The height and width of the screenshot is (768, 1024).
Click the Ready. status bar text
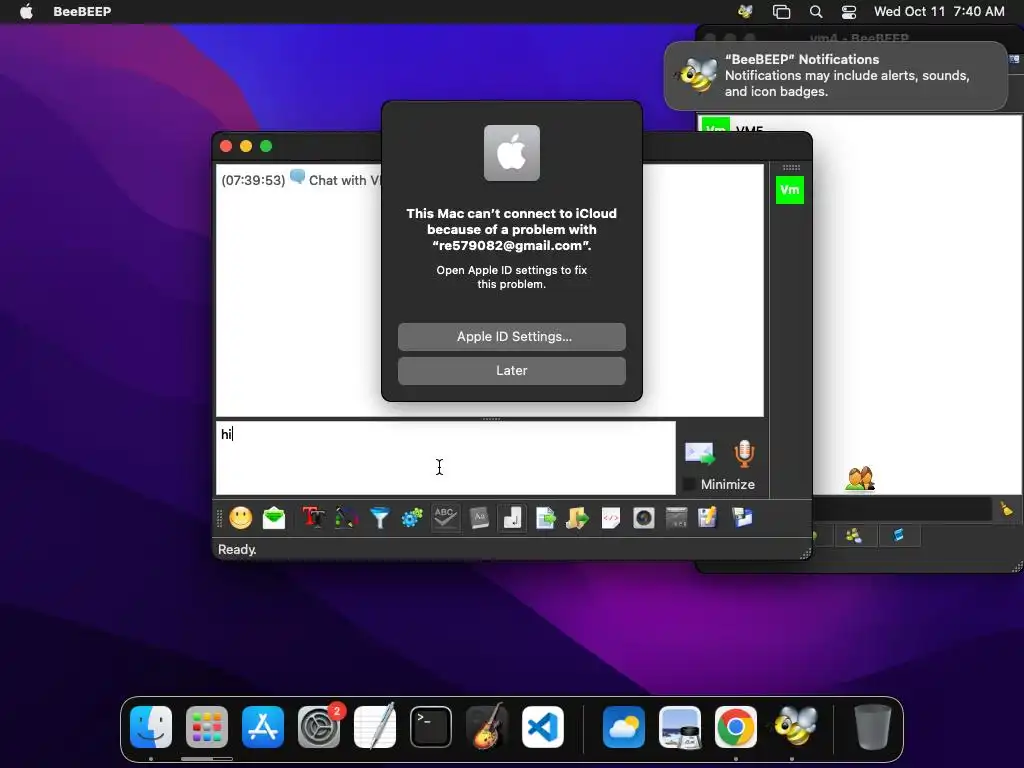coord(236,549)
